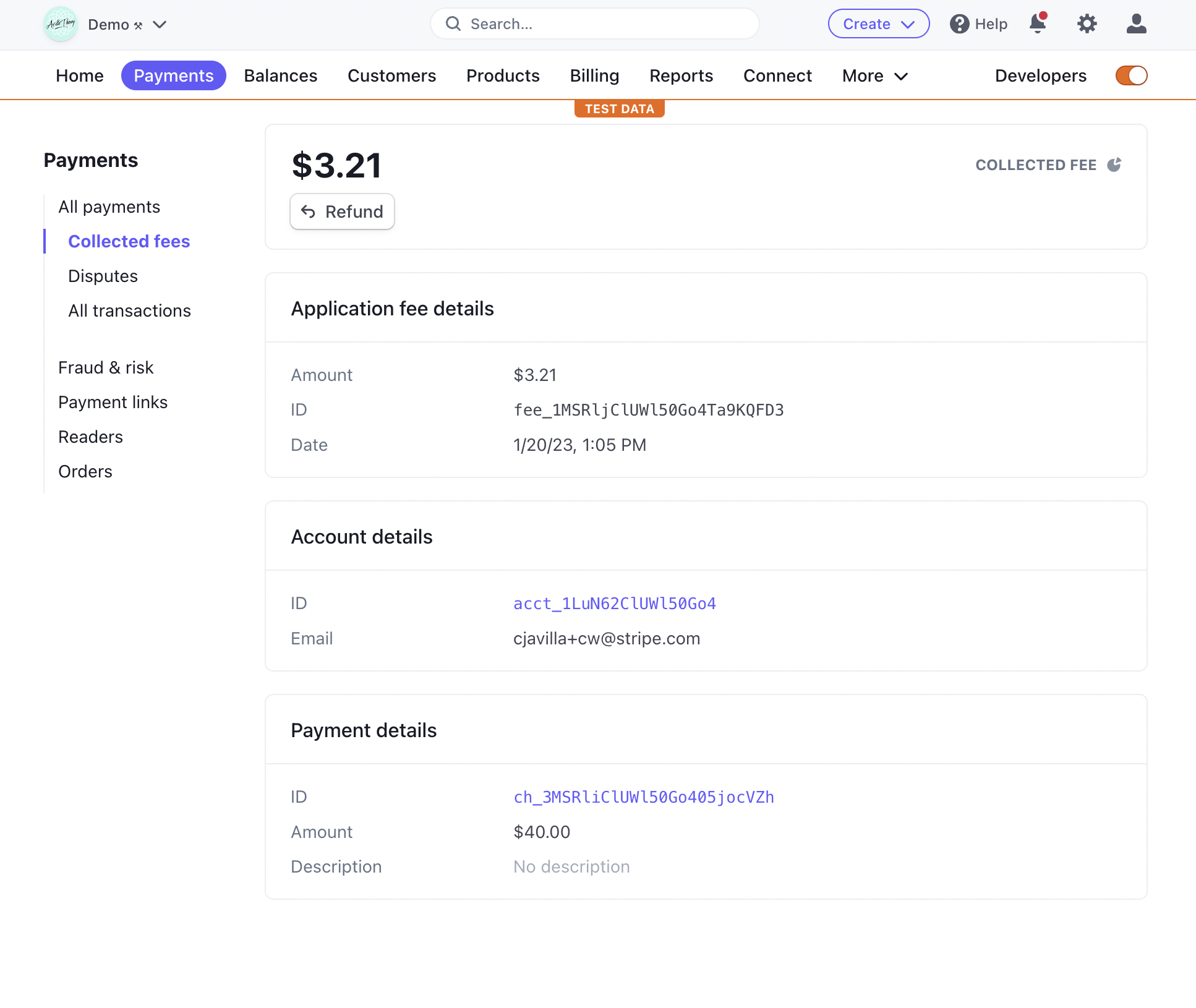Click the pie chart icon beside COLLECTED FEE
This screenshot has height=1008, width=1196.
coord(1115,164)
